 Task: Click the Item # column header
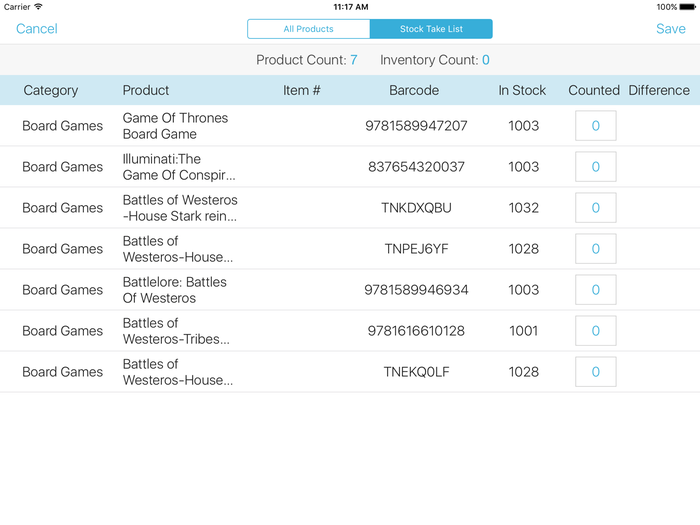point(301,91)
